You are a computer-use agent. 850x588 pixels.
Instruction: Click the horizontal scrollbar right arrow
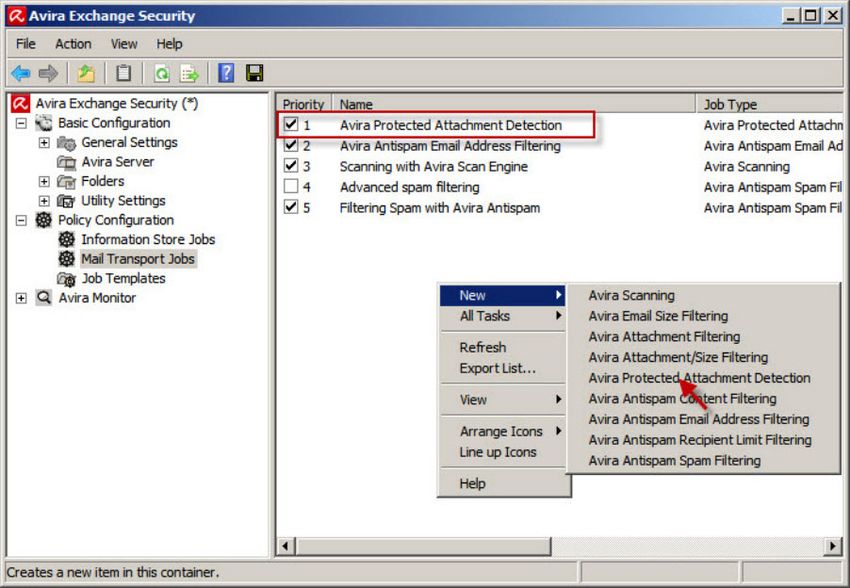pyautogui.click(x=832, y=546)
